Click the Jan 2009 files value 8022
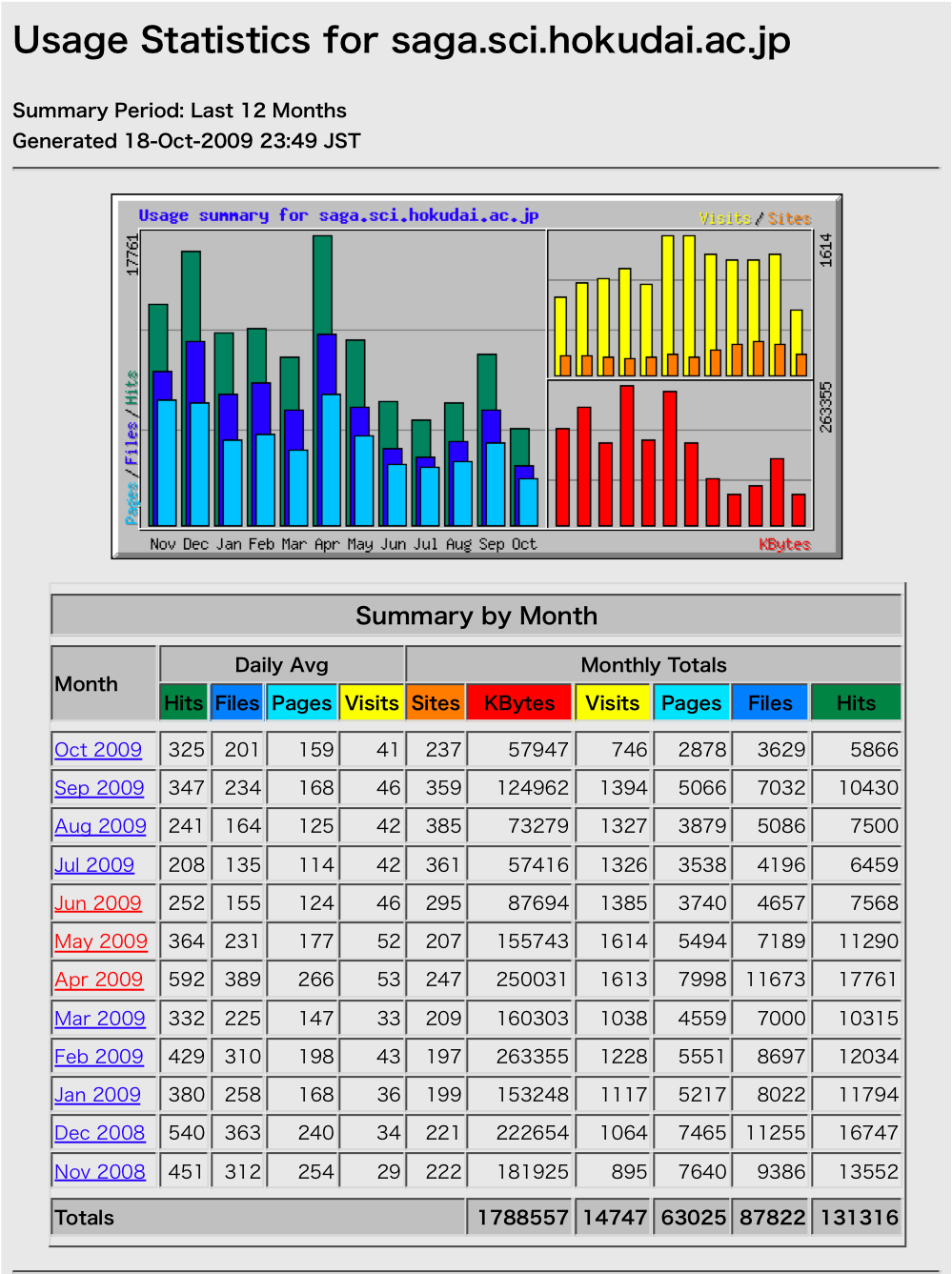Screen dimensions: 952x1274 (781, 1095)
